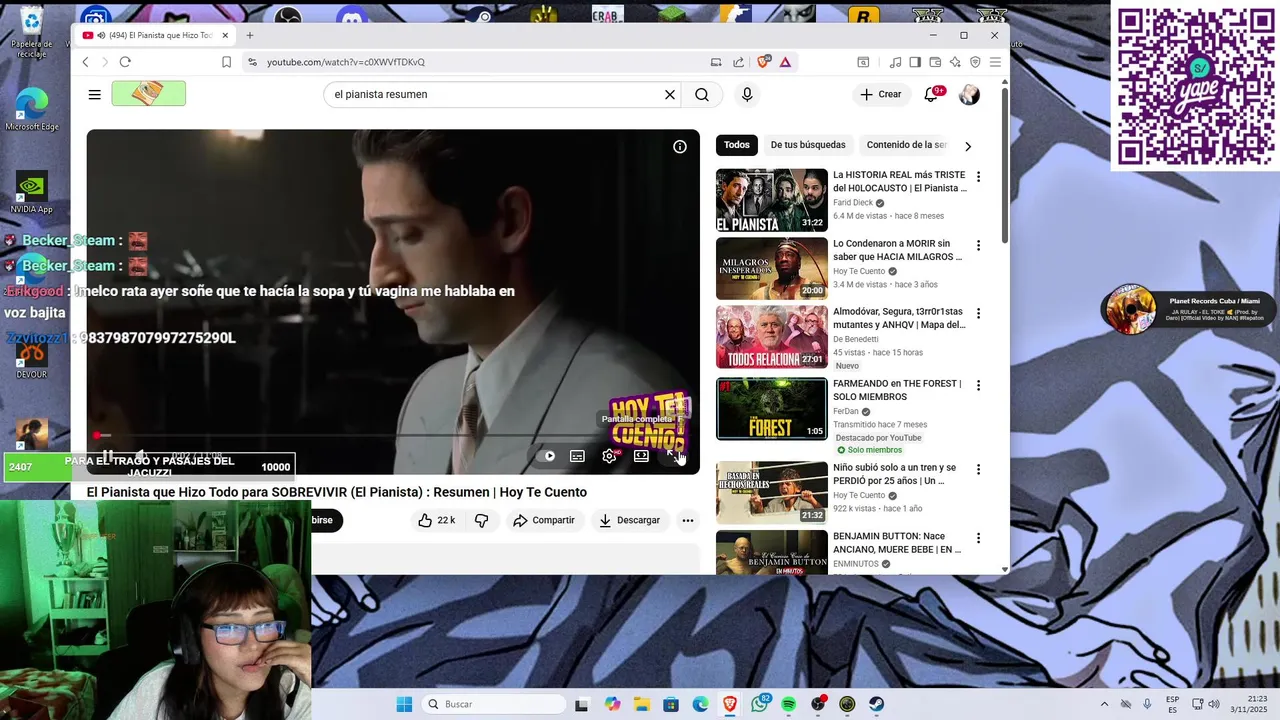The image size is (1280, 720).
Task: Open the Brave Rewards triangle icon
Action: [785, 62]
